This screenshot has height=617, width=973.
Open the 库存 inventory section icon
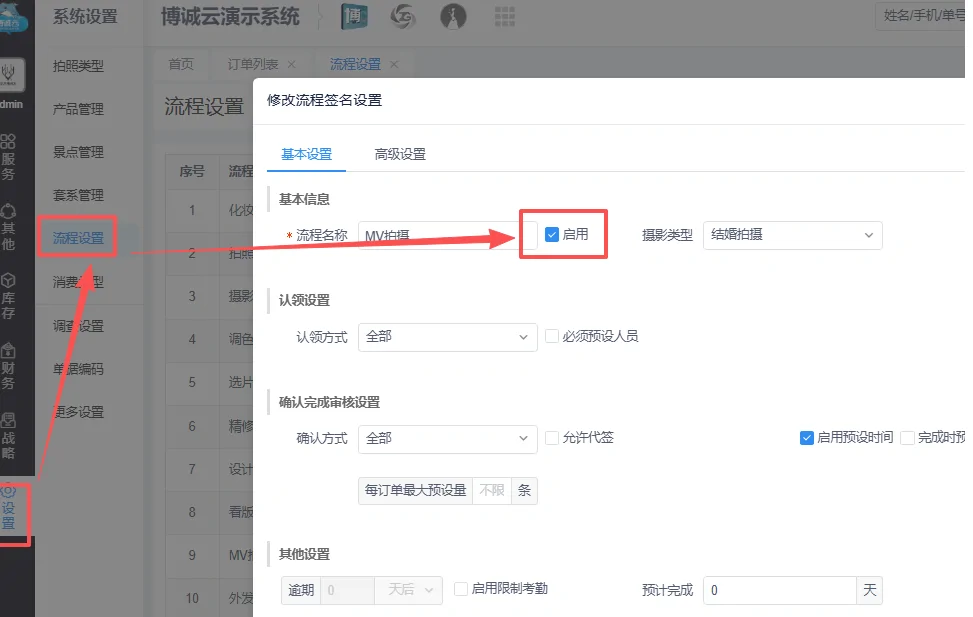[8, 297]
